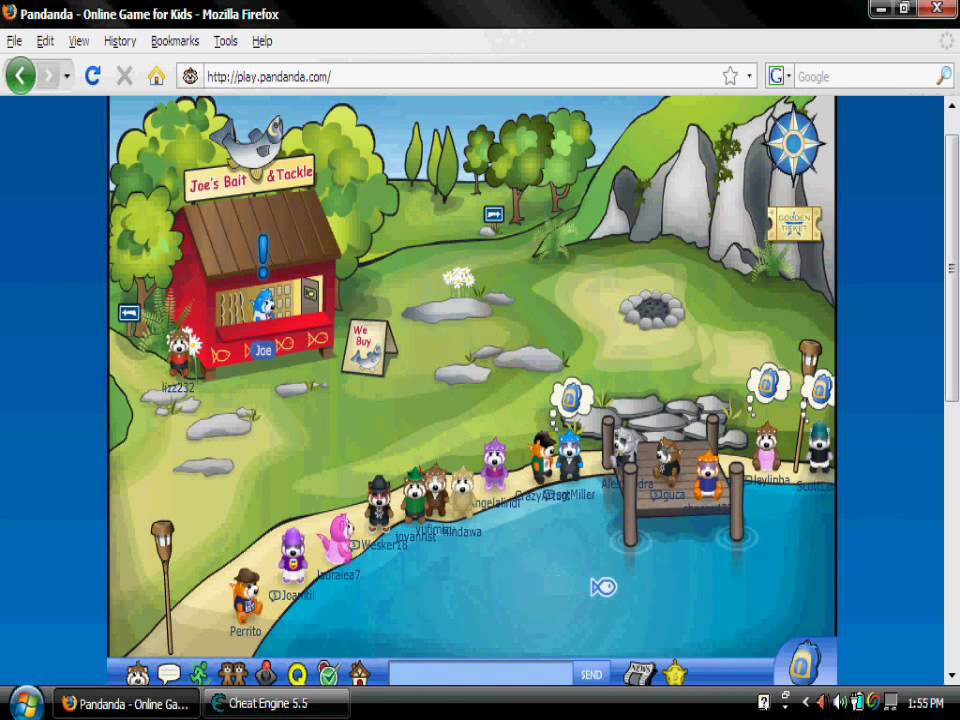
Task: Switch to Pandanda Firefox taskbar button
Action: (x=126, y=703)
